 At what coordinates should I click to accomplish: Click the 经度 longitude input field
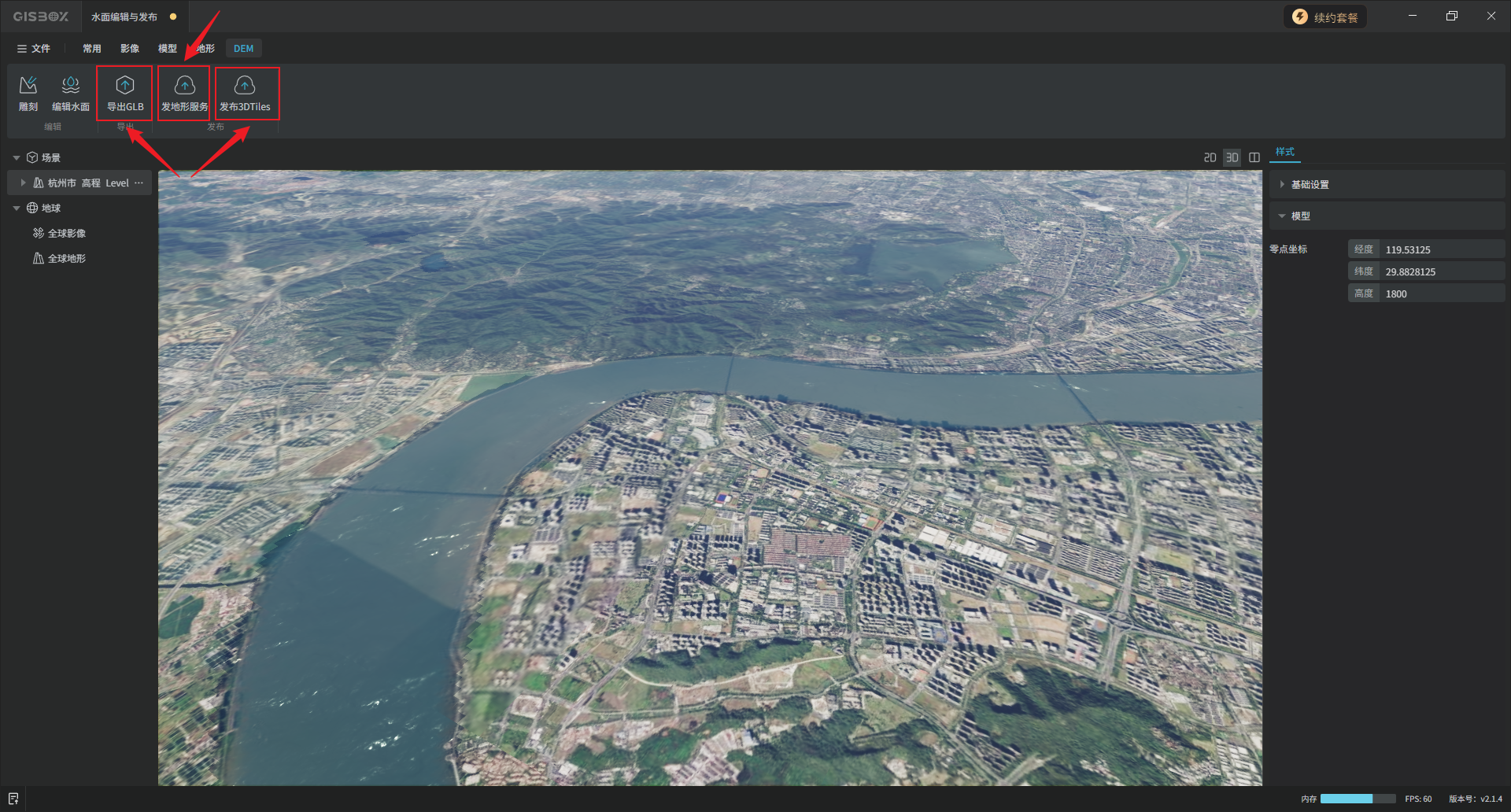tap(1440, 249)
